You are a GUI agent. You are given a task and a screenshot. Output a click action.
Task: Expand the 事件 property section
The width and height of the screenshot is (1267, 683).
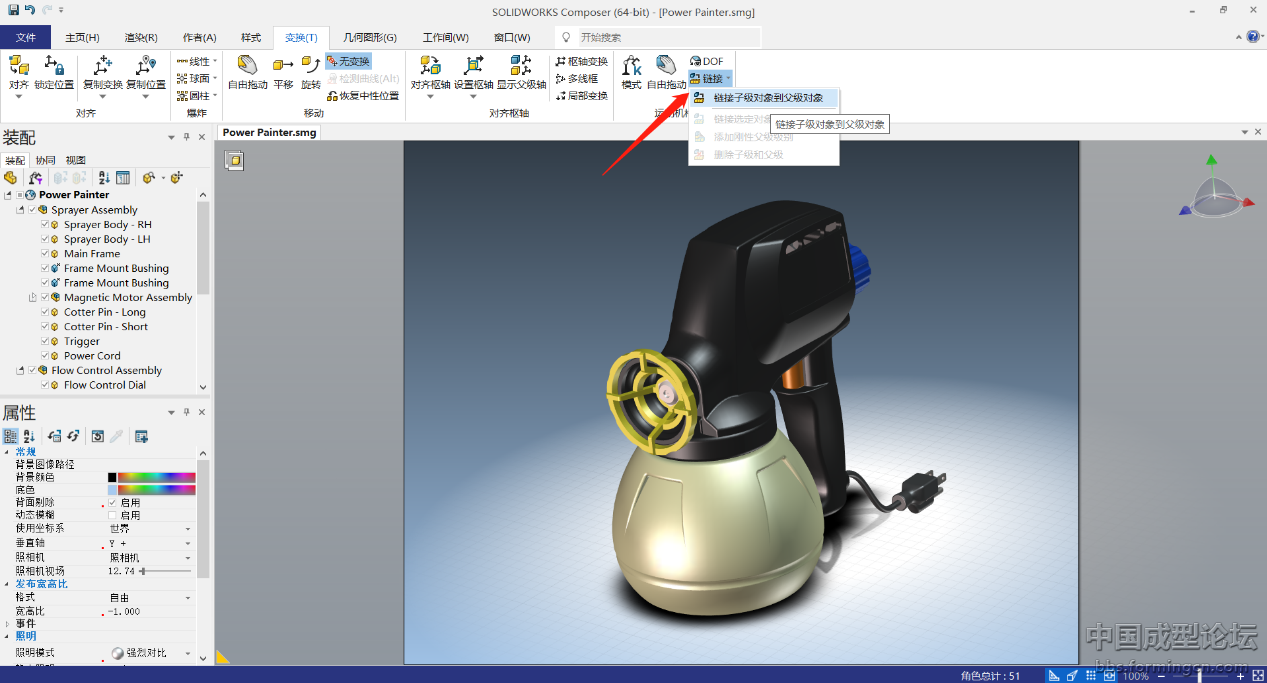click(x=8, y=623)
